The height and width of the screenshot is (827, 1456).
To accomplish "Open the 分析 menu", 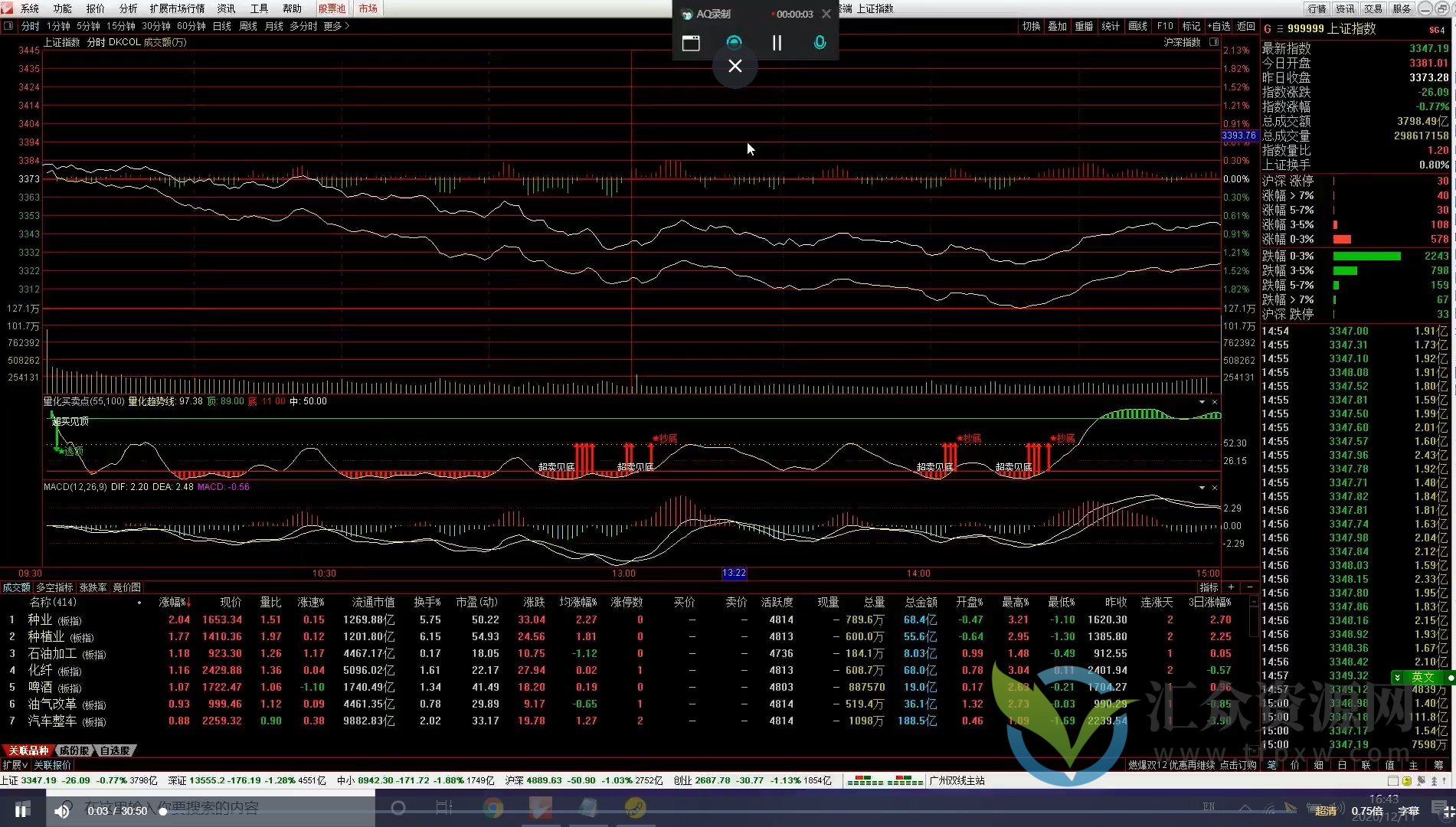I will pyautogui.click(x=128, y=8).
